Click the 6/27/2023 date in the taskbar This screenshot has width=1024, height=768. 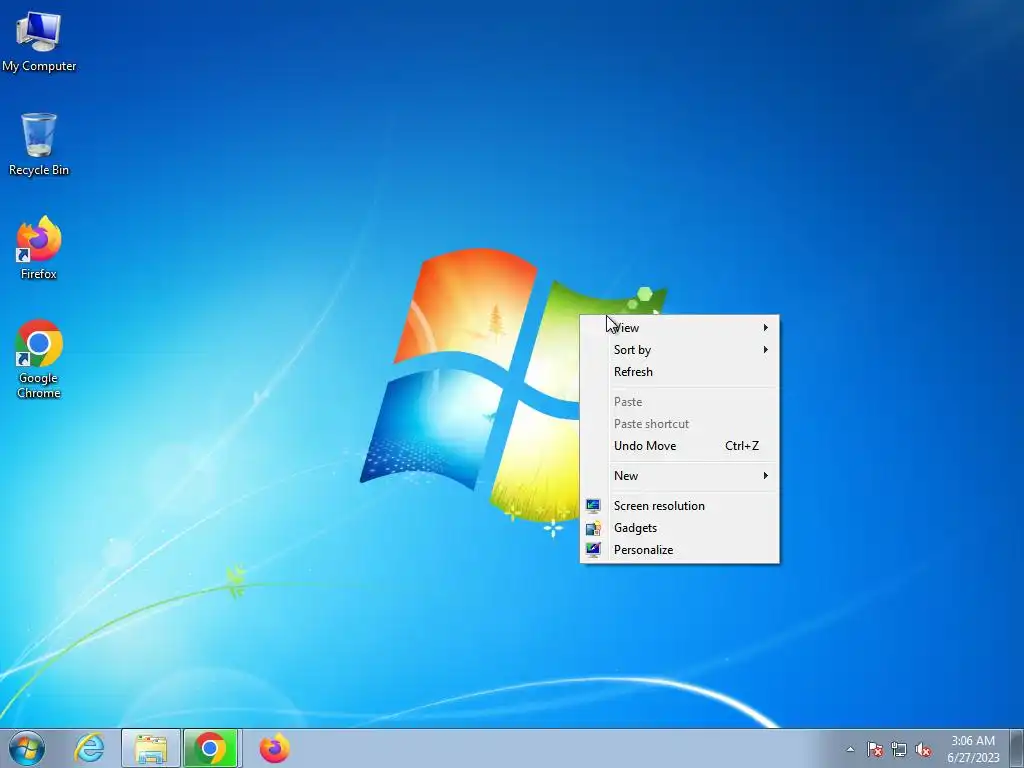click(x=973, y=758)
